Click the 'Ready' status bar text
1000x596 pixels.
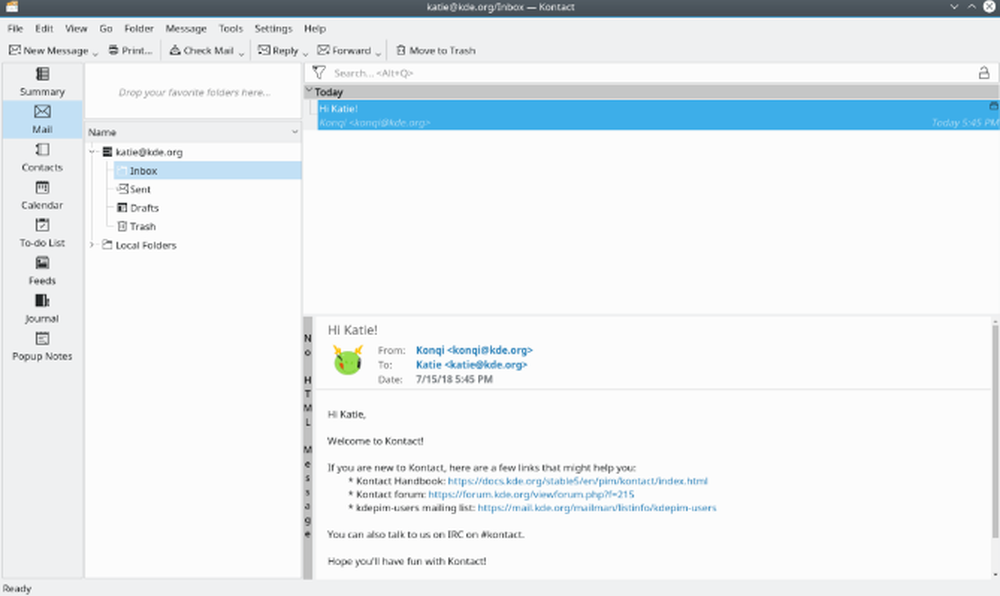[x=17, y=588]
